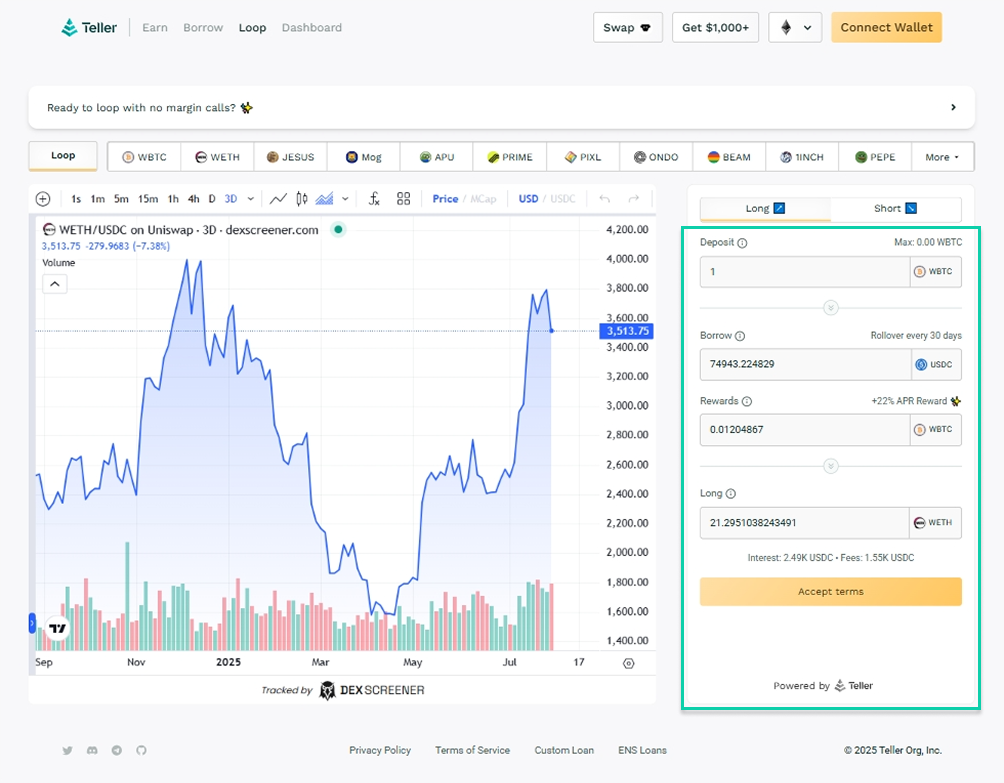Viewport: 1004px width, 783px height.
Task: Collapse the Volume indicator legend
Action: click(55, 284)
